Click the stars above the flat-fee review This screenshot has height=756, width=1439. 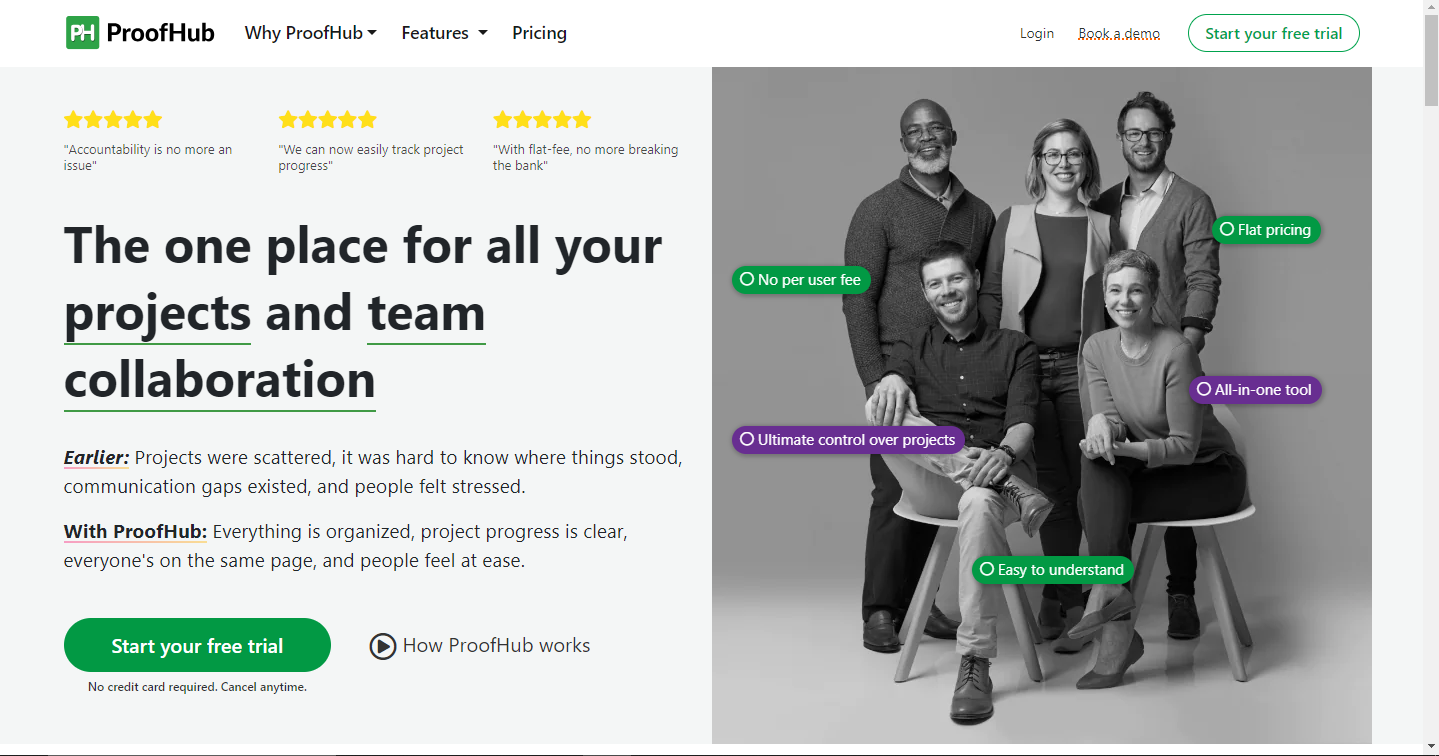[542, 120]
